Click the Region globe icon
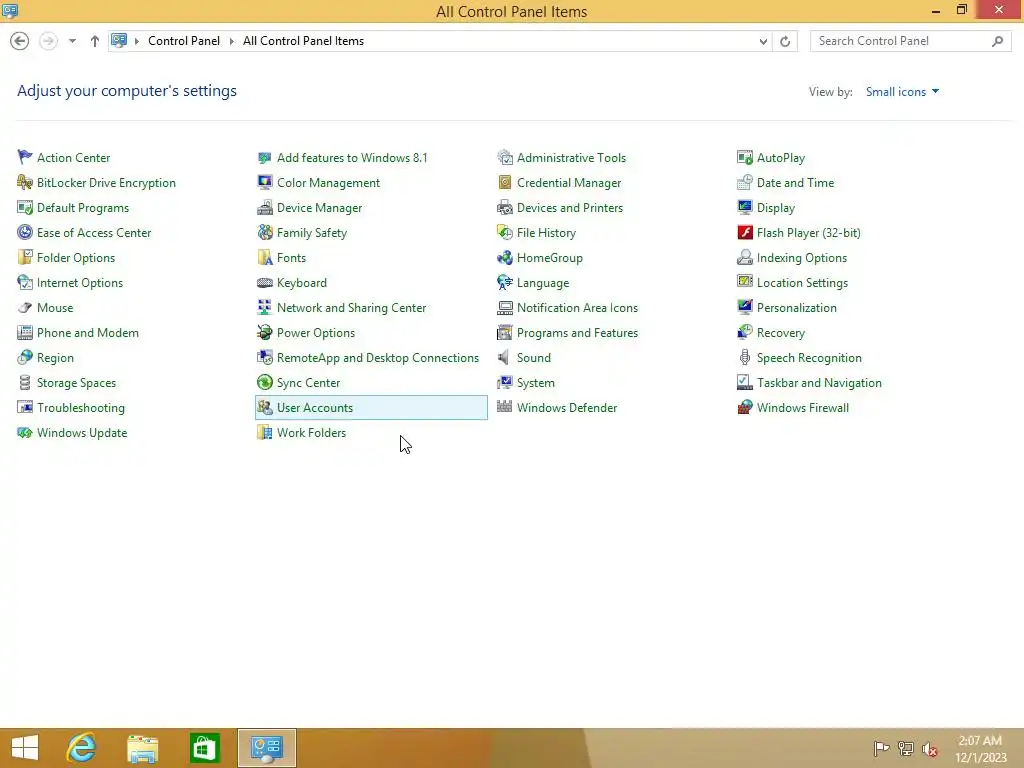 click(x=25, y=358)
